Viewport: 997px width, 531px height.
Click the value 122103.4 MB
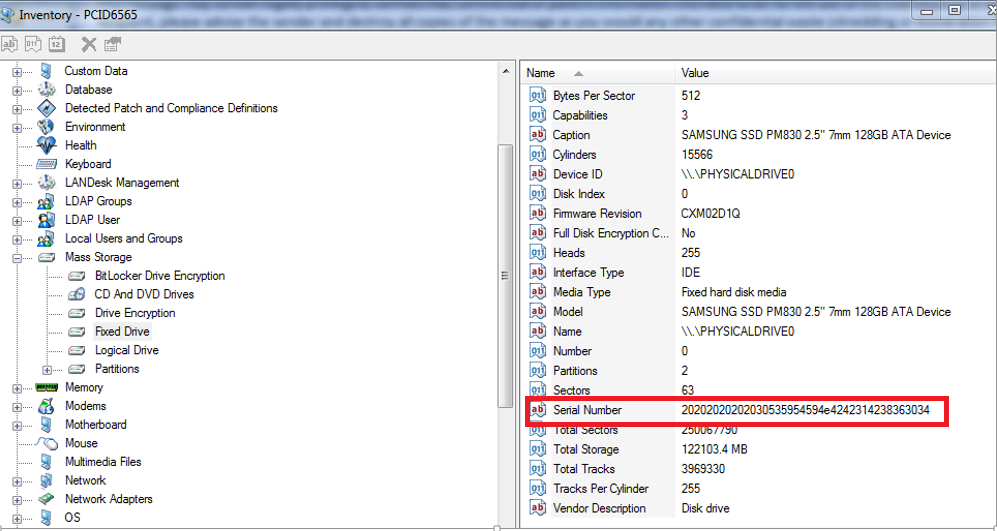(x=714, y=450)
